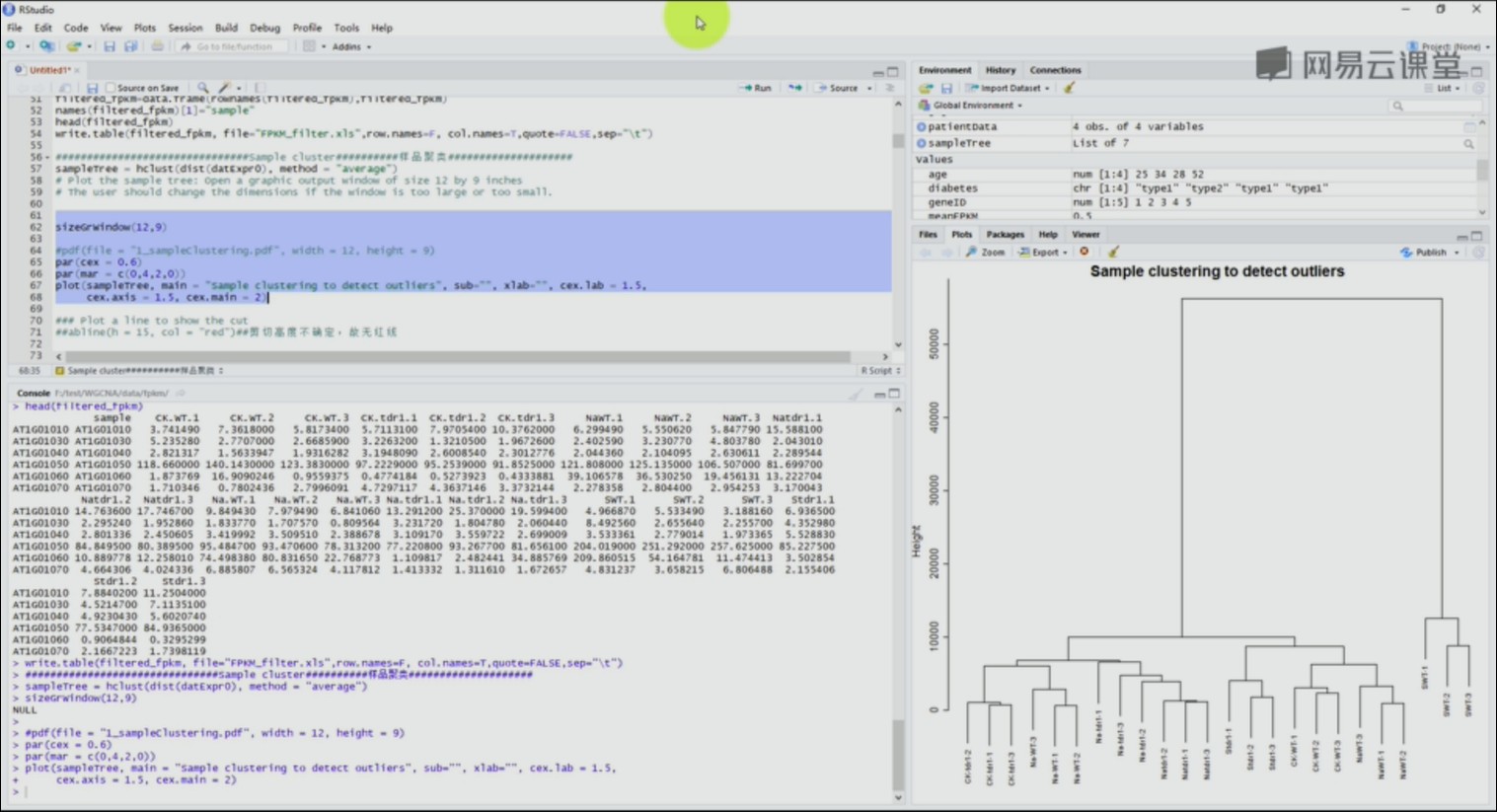
Task: Open the Addins dropdown
Action: [351, 46]
